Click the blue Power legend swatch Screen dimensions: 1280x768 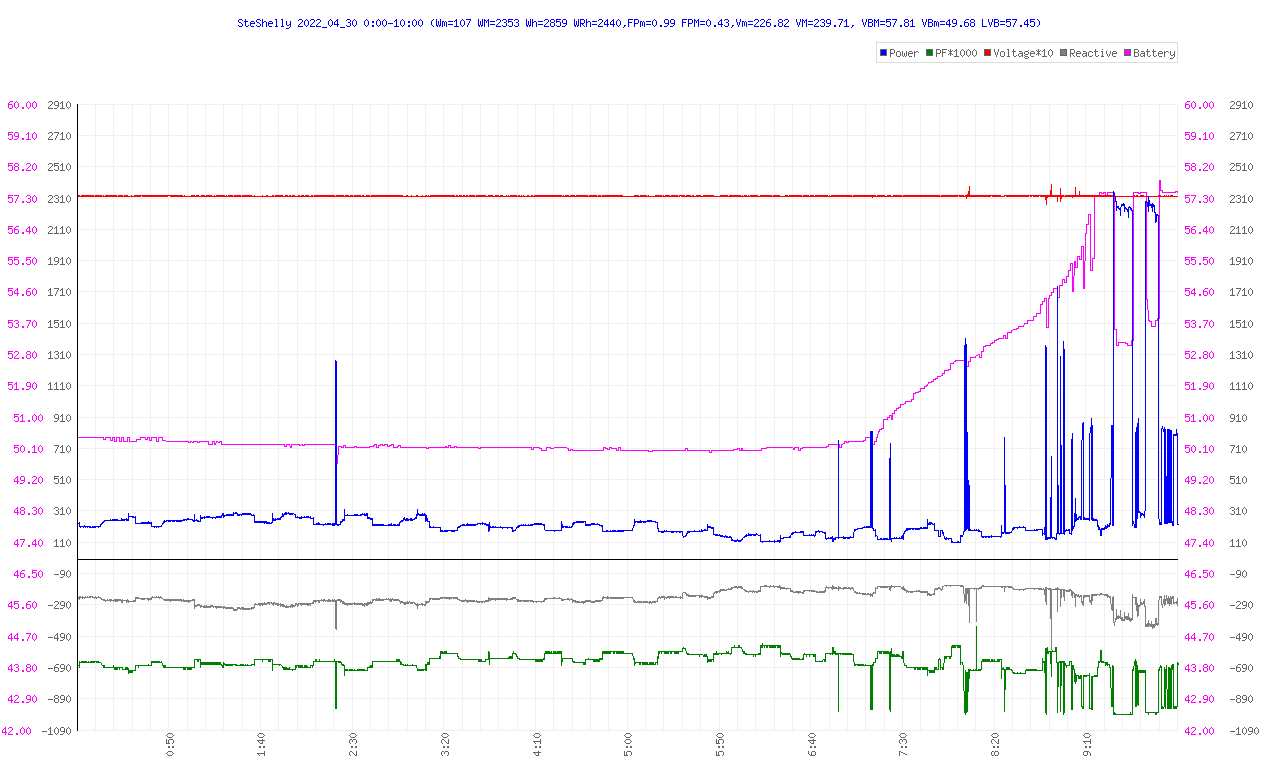tap(883, 53)
